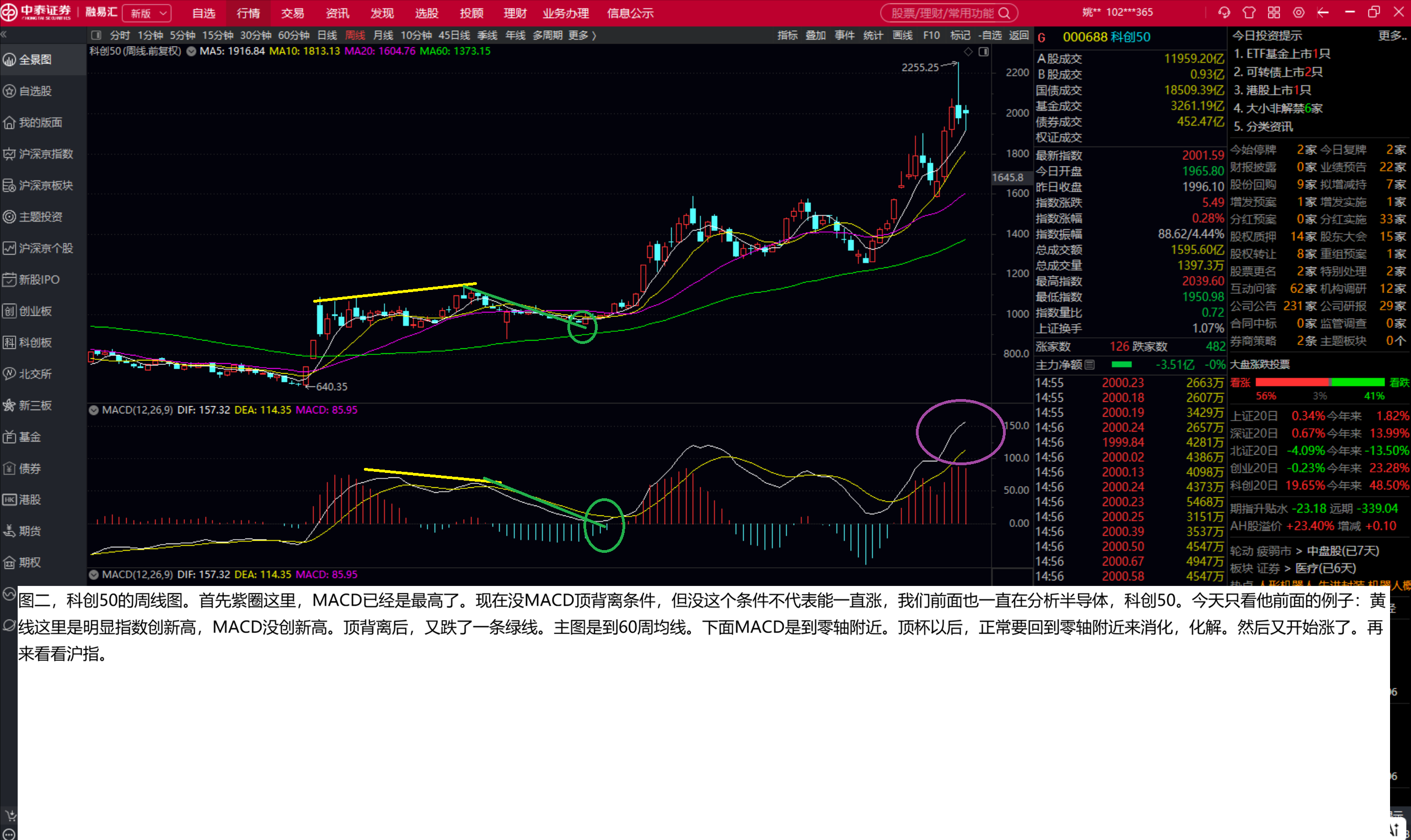Click the 画线 drawing button
The image size is (1411, 840).
pyautogui.click(x=903, y=35)
